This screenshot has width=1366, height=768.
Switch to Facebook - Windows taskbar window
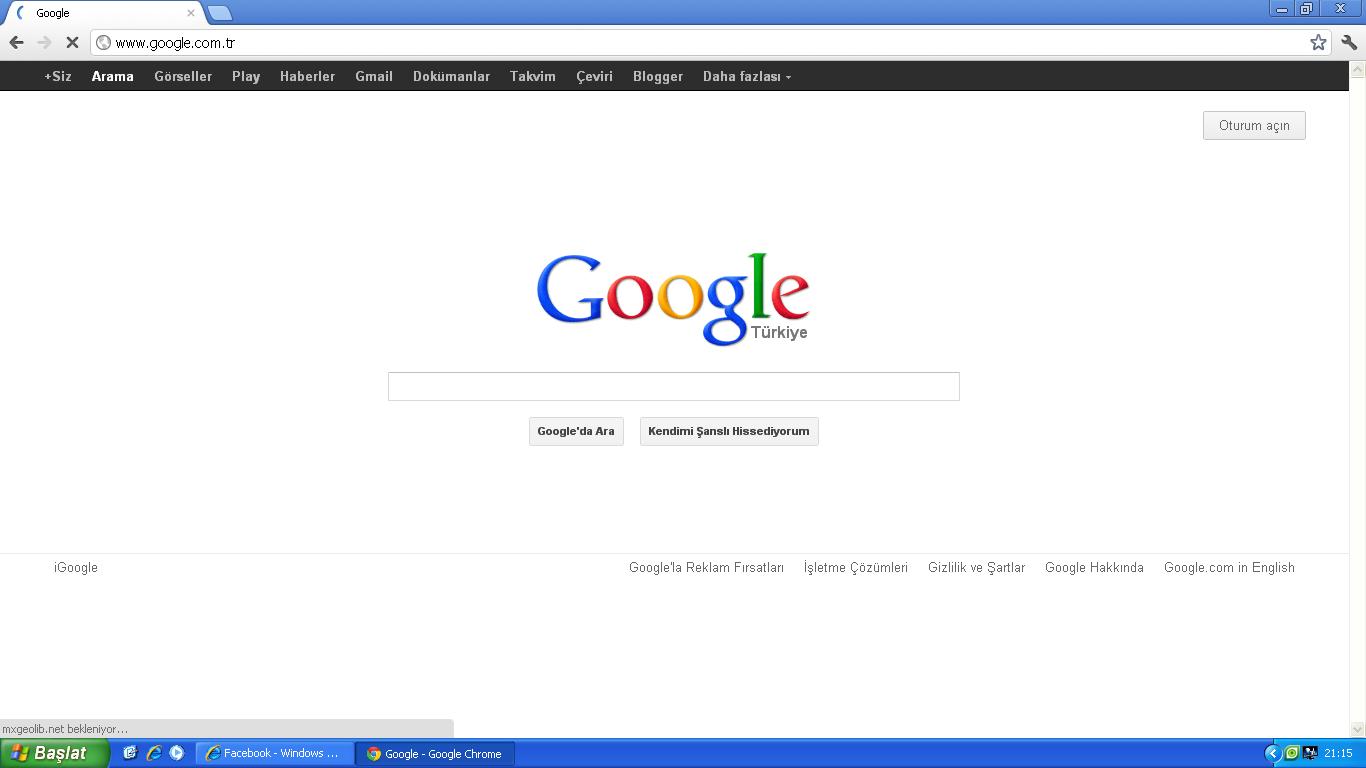(x=274, y=753)
